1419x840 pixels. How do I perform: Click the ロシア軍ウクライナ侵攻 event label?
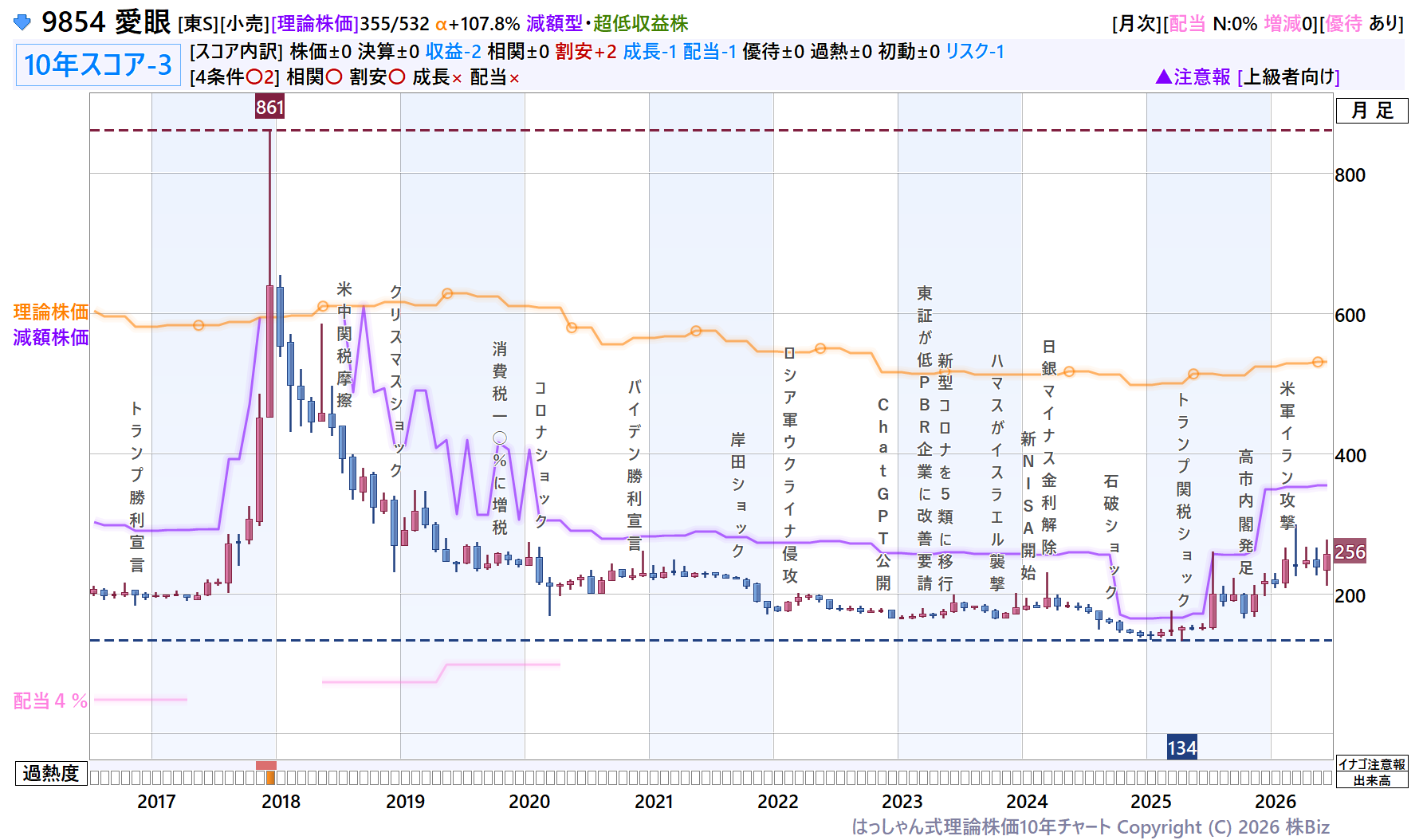click(789, 465)
